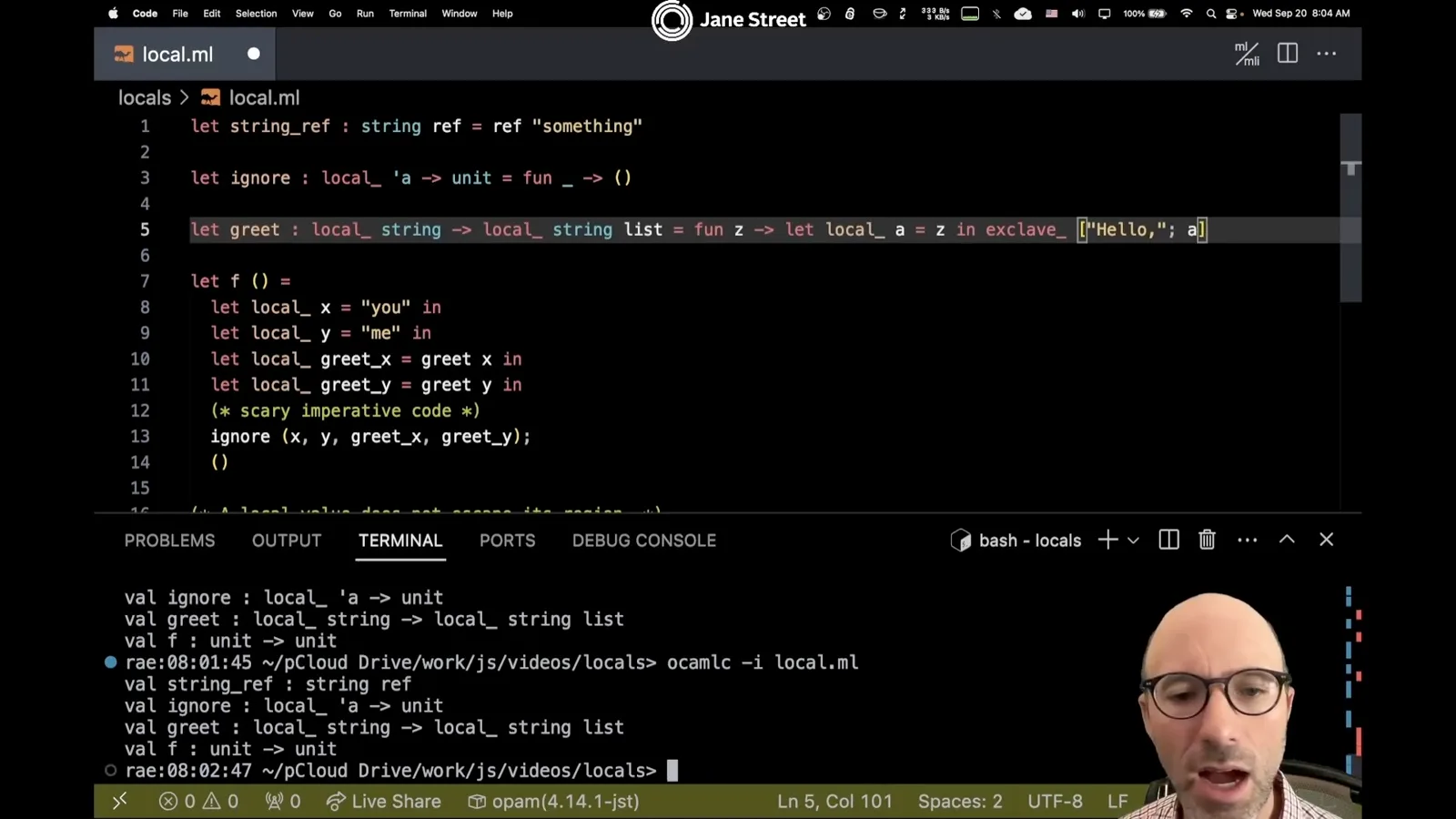
Task: Maximize the panel with the up chevron
Action: pyautogui.click(x=1287, y=540)
